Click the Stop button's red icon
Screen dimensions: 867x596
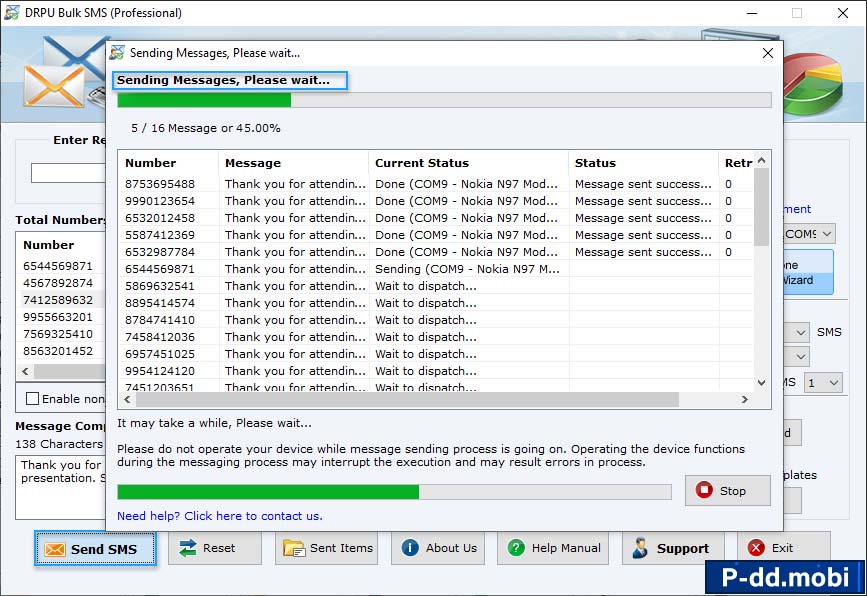point(704,490)
